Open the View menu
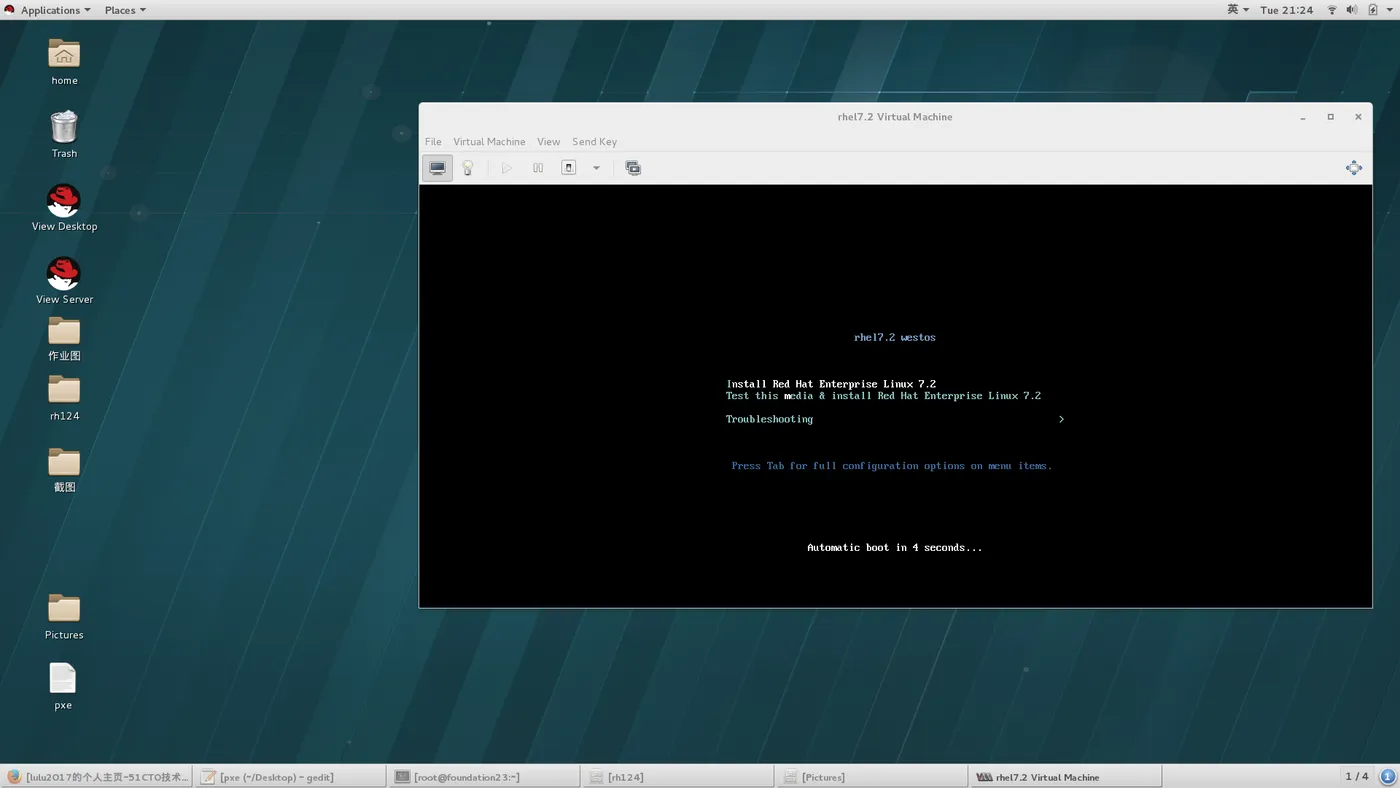1400x788 pixels. click(548, 142)
